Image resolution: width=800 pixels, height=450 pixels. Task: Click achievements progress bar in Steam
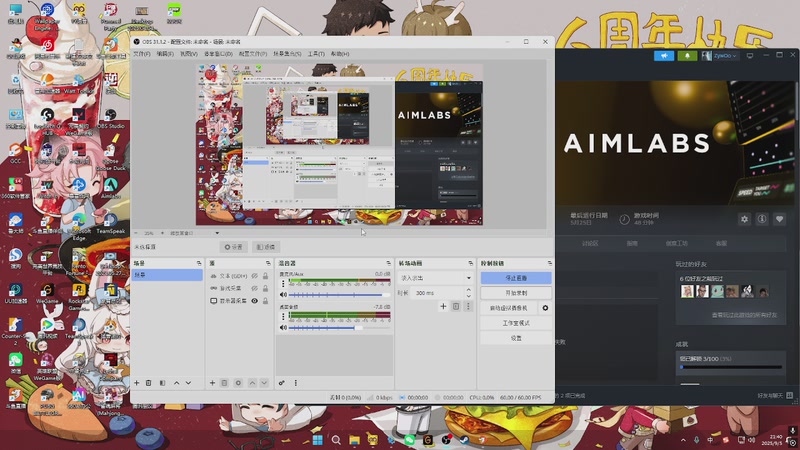pos(731,367)
